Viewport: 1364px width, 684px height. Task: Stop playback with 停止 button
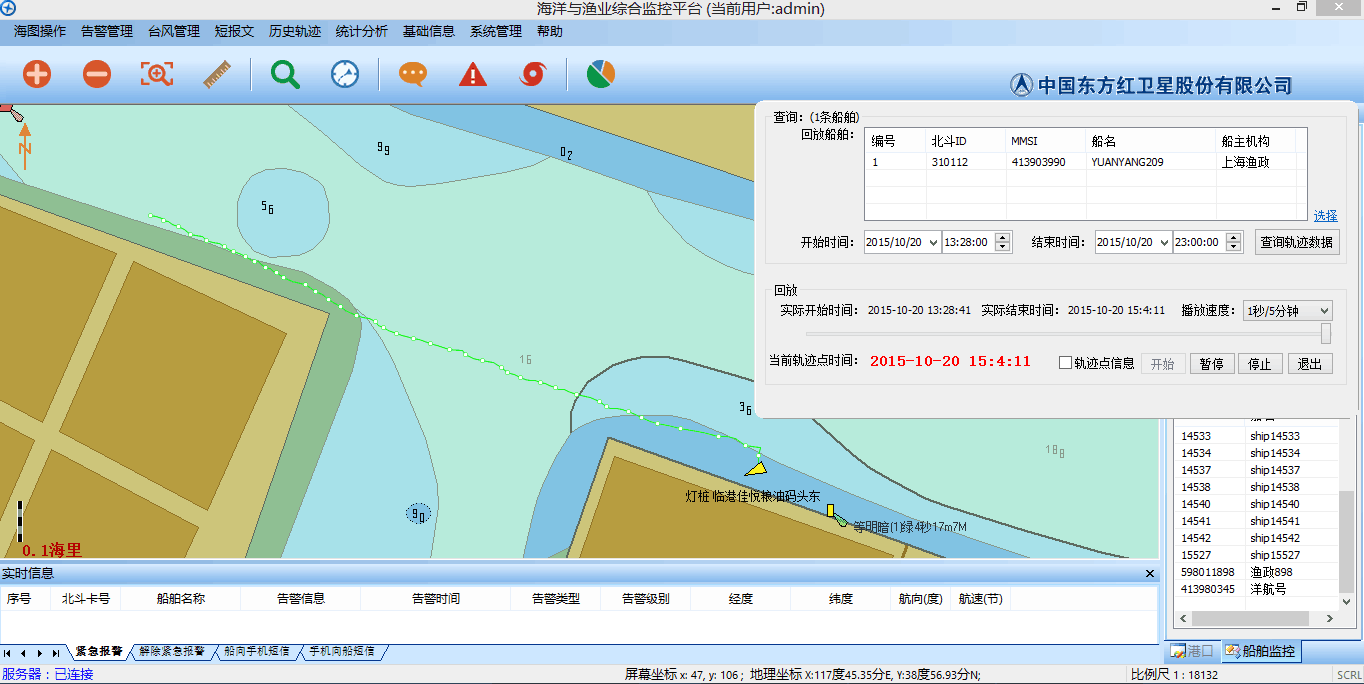1260,364
